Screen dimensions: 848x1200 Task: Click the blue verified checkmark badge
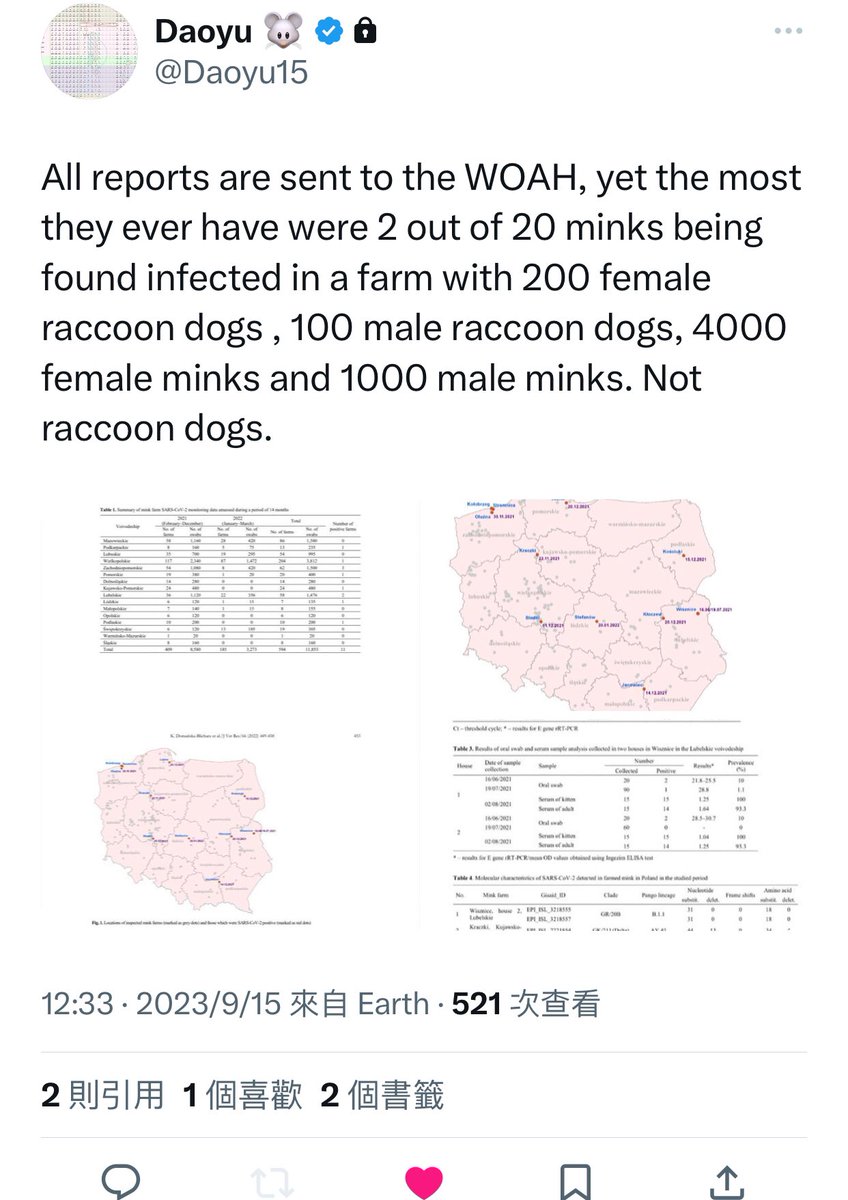pyautogui.click(x=327, y=33)
